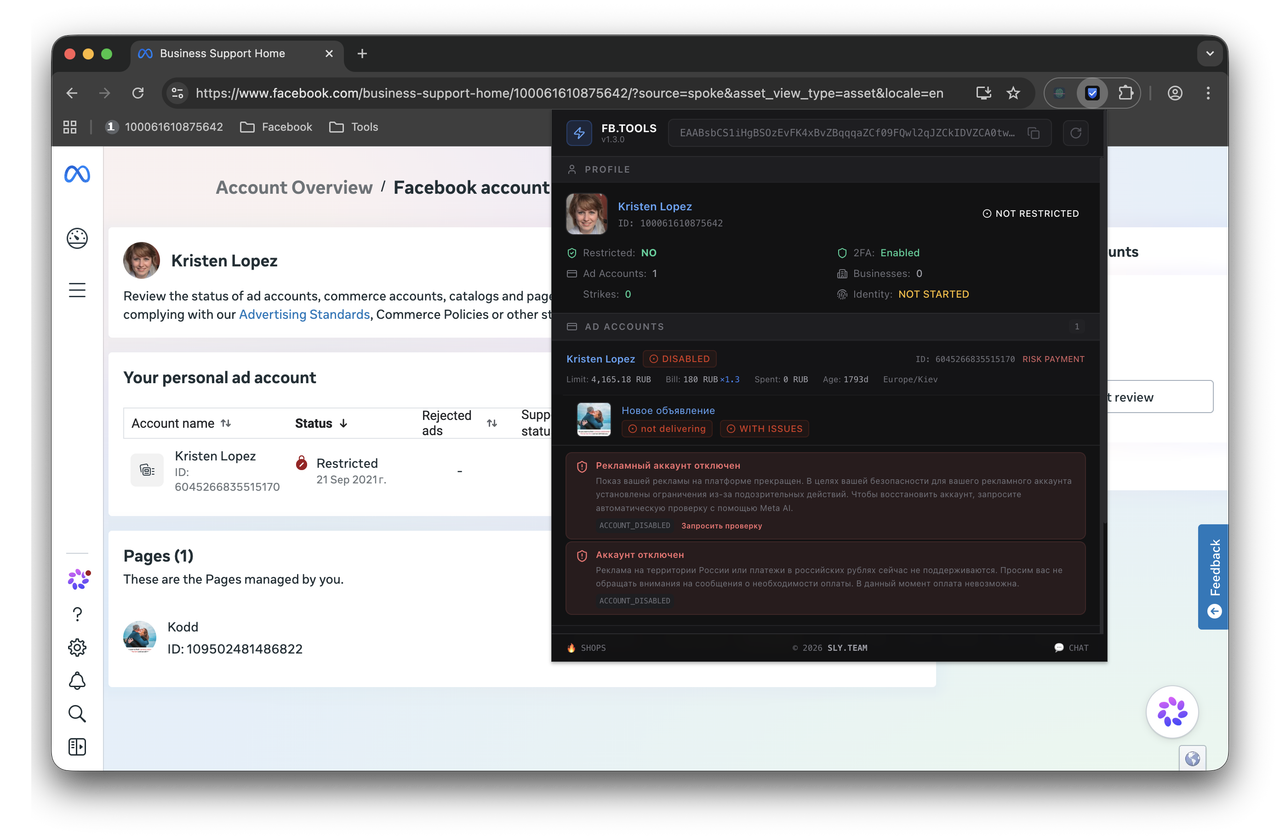Copy the access token in FB.TOOLS popup

click(x=1034, y=133)
